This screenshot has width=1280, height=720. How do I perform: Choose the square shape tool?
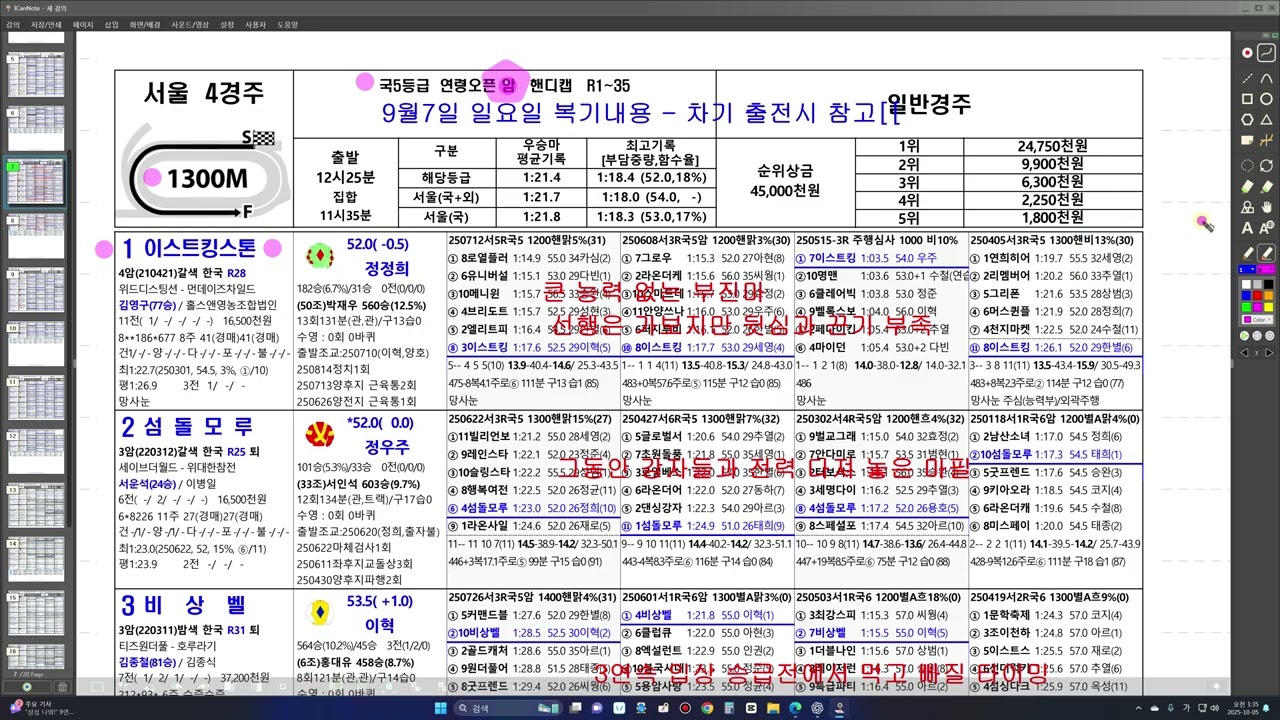1247,98
